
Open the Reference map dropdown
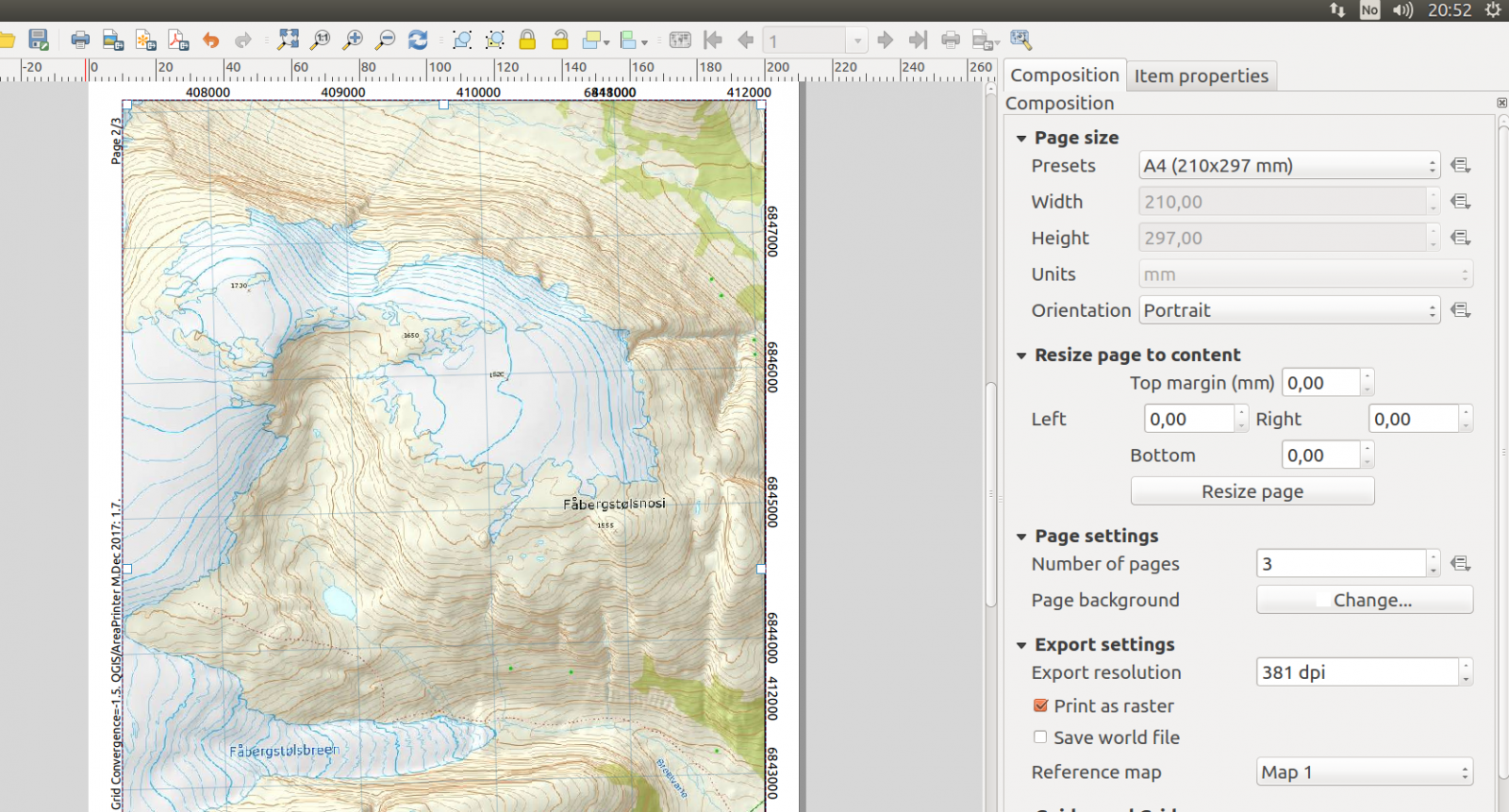point(1364,772)
